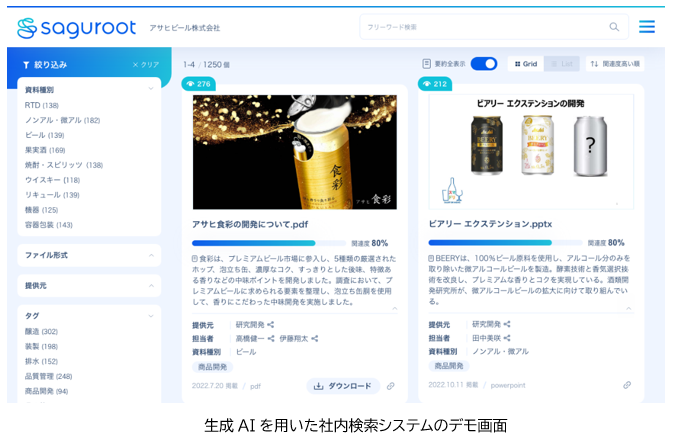
Task: Click 高橋健一 assignee name
Action: click(x=250, y=338)
